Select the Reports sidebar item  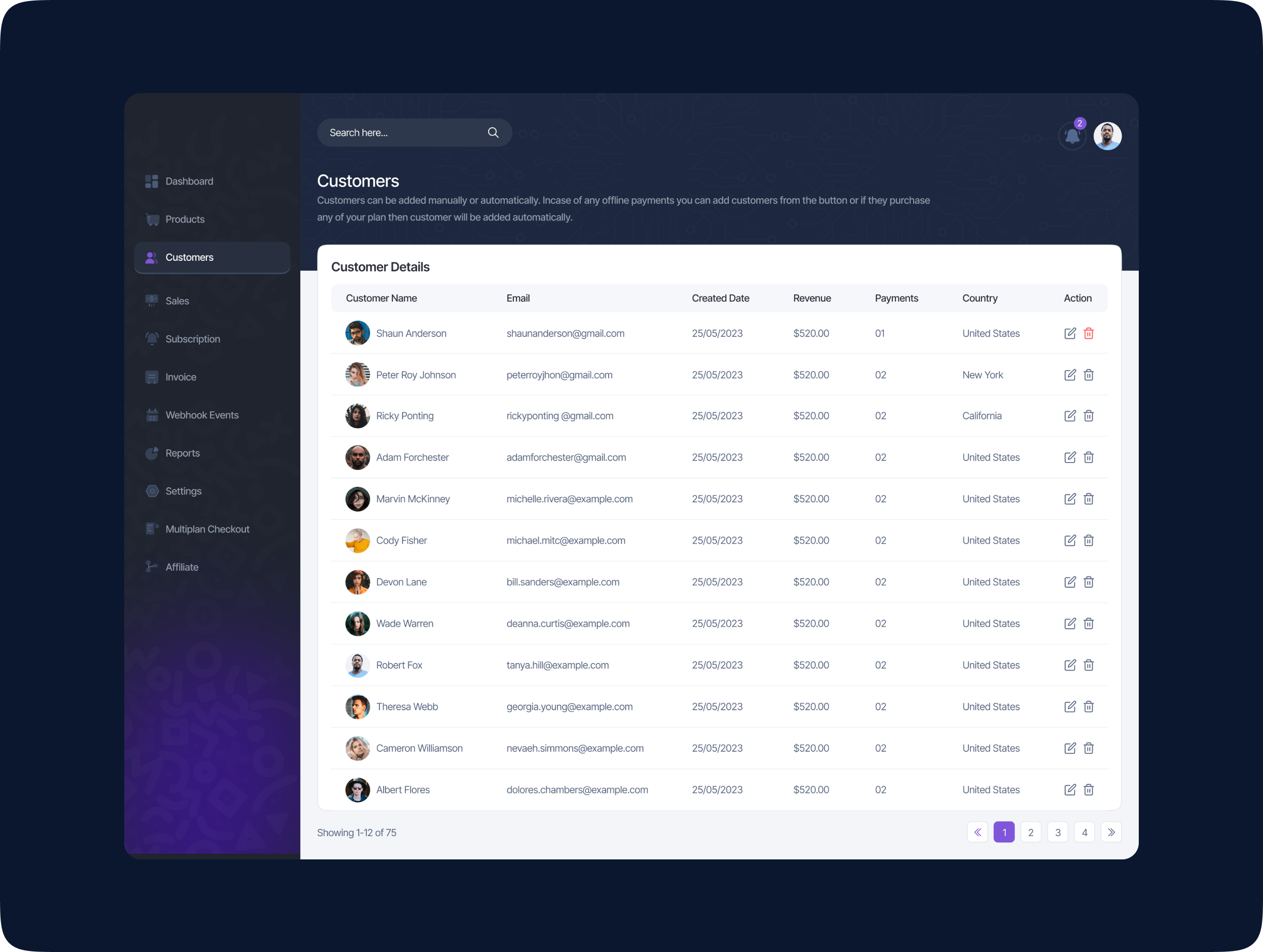183,452
